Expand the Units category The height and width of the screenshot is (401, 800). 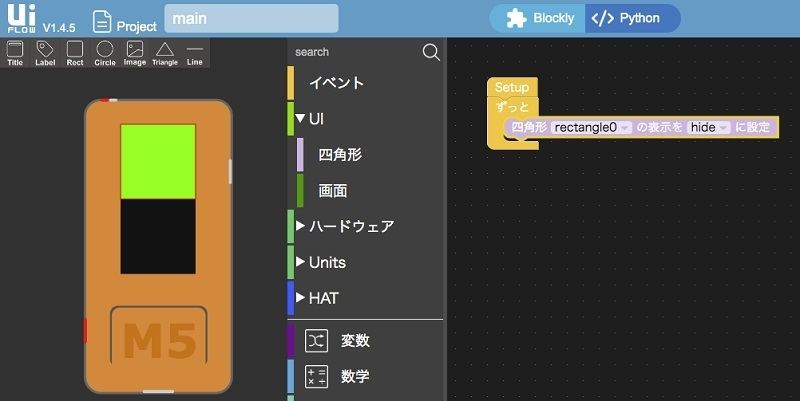(x=300, y=262)
